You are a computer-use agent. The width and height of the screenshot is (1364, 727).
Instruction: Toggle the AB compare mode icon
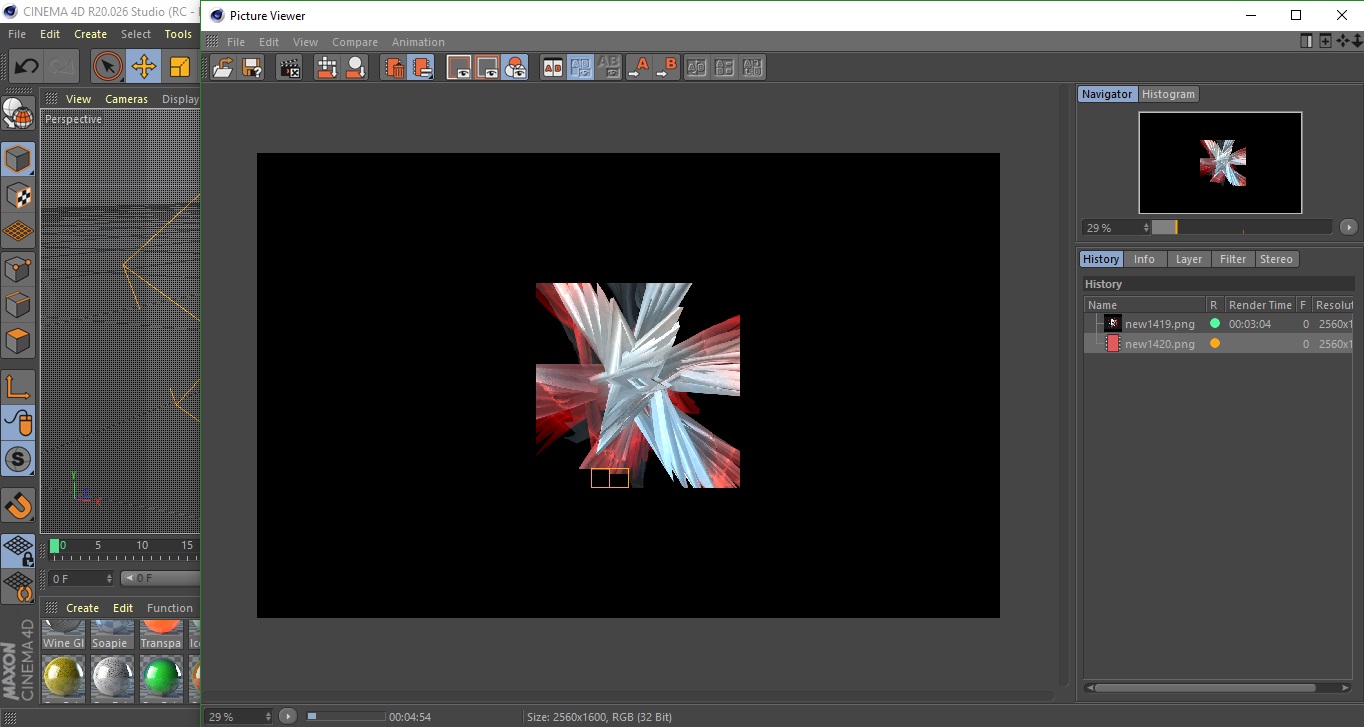click(552, 67)
